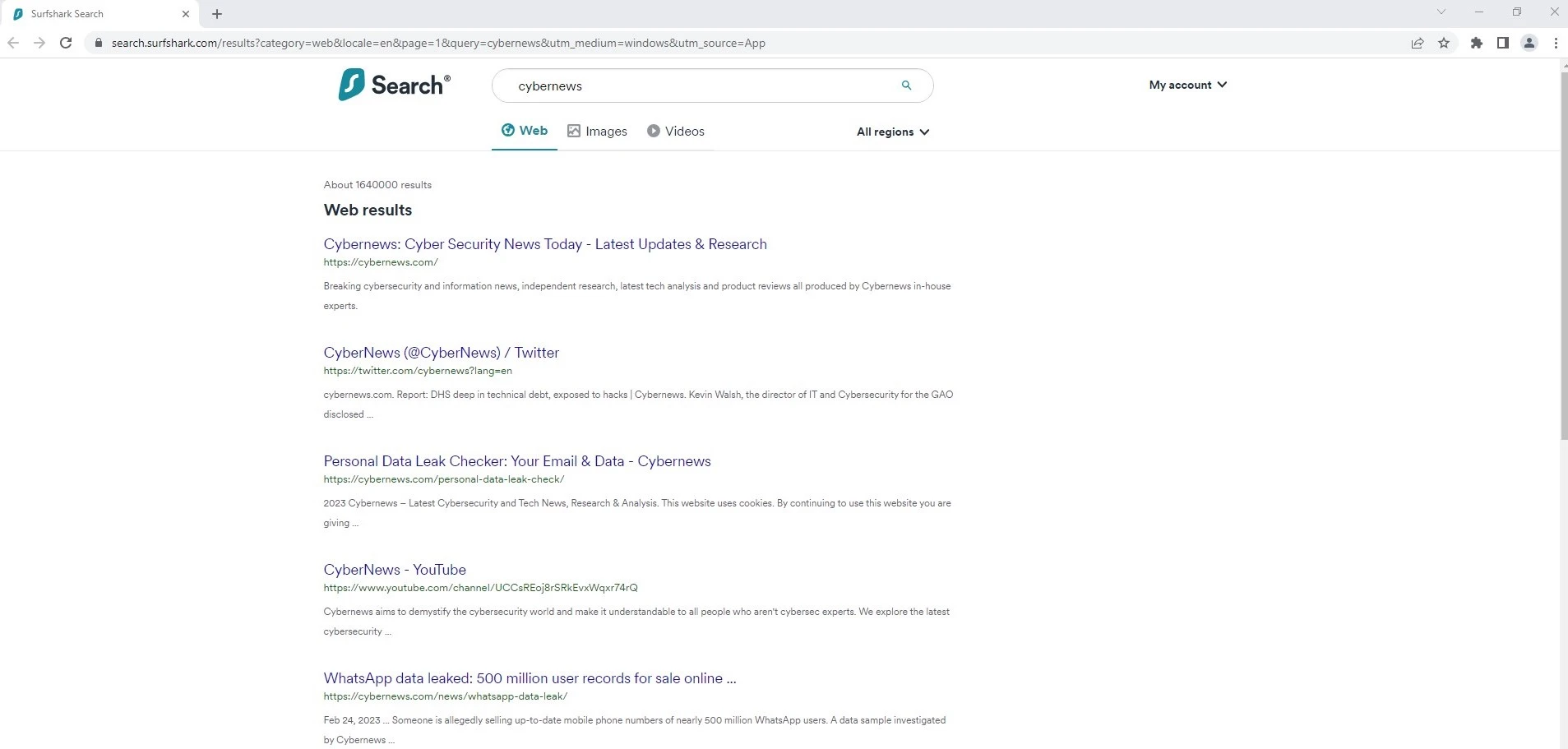Click the page security lock icon
The width and height of the screenshot is (1568, 749).
click(99, 43)
